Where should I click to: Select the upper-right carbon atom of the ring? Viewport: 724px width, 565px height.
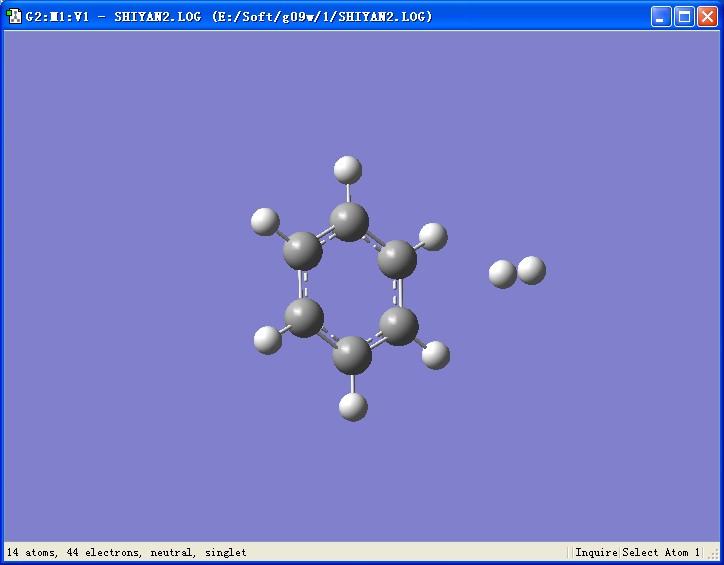(397, 259)
